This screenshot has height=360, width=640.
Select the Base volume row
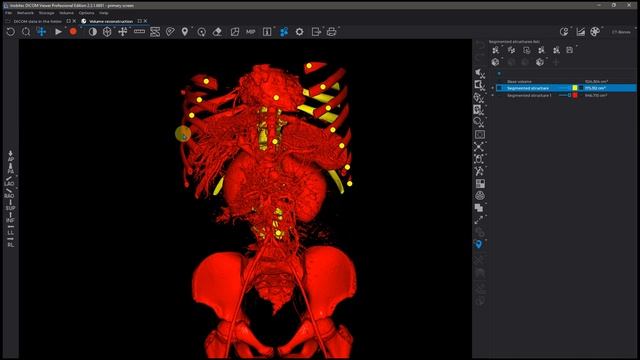(x=563, y=82)
